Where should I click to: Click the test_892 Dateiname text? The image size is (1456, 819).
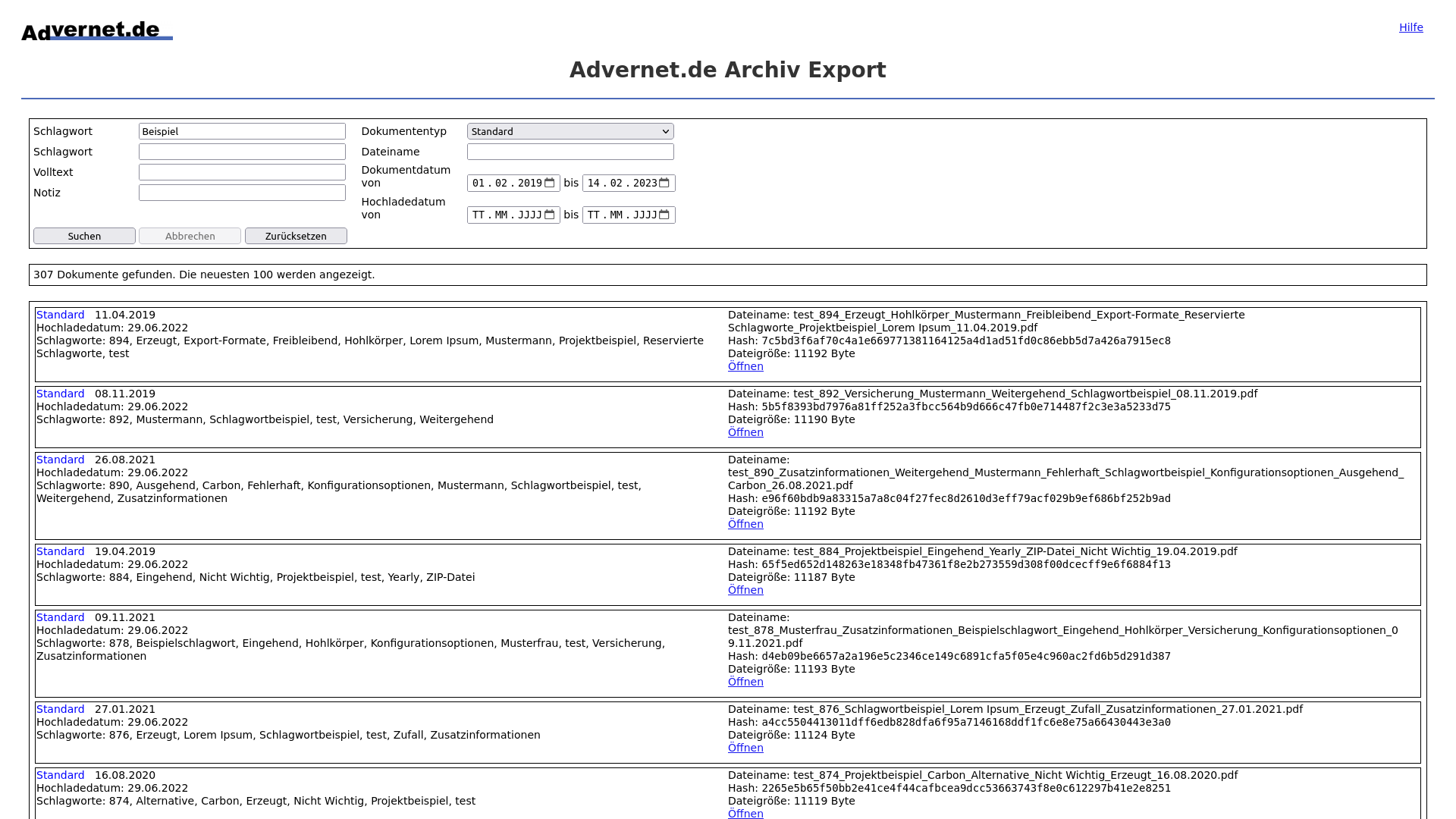click(x=993, y=394)
